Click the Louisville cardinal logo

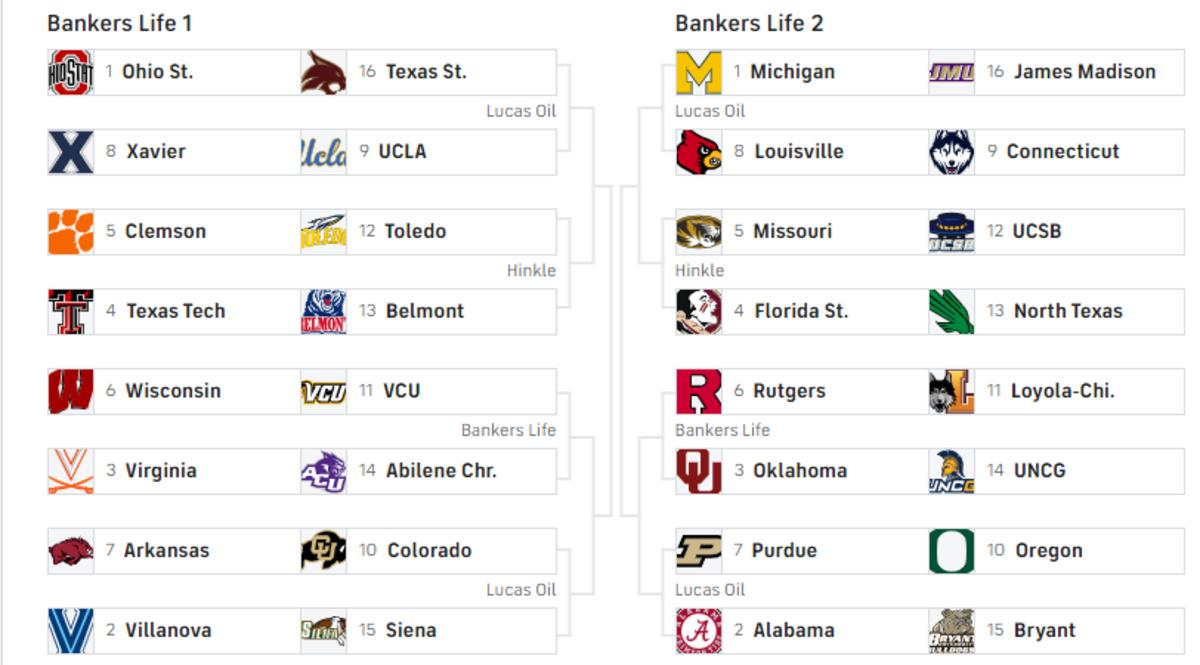[x=699, y=152]
